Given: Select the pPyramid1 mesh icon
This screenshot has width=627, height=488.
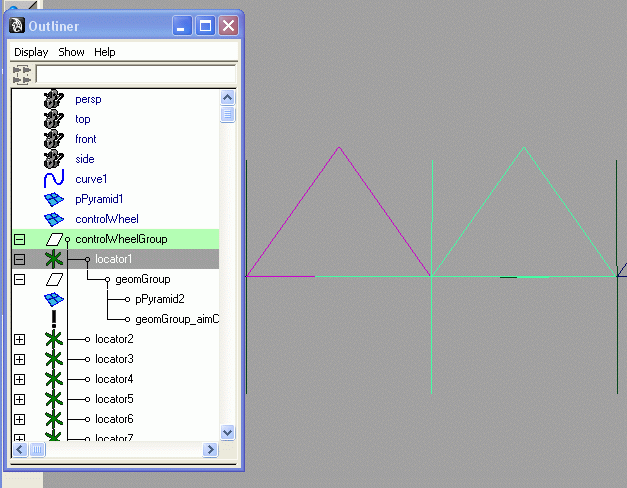Looking at the screenshot, I should pos(54,199).
